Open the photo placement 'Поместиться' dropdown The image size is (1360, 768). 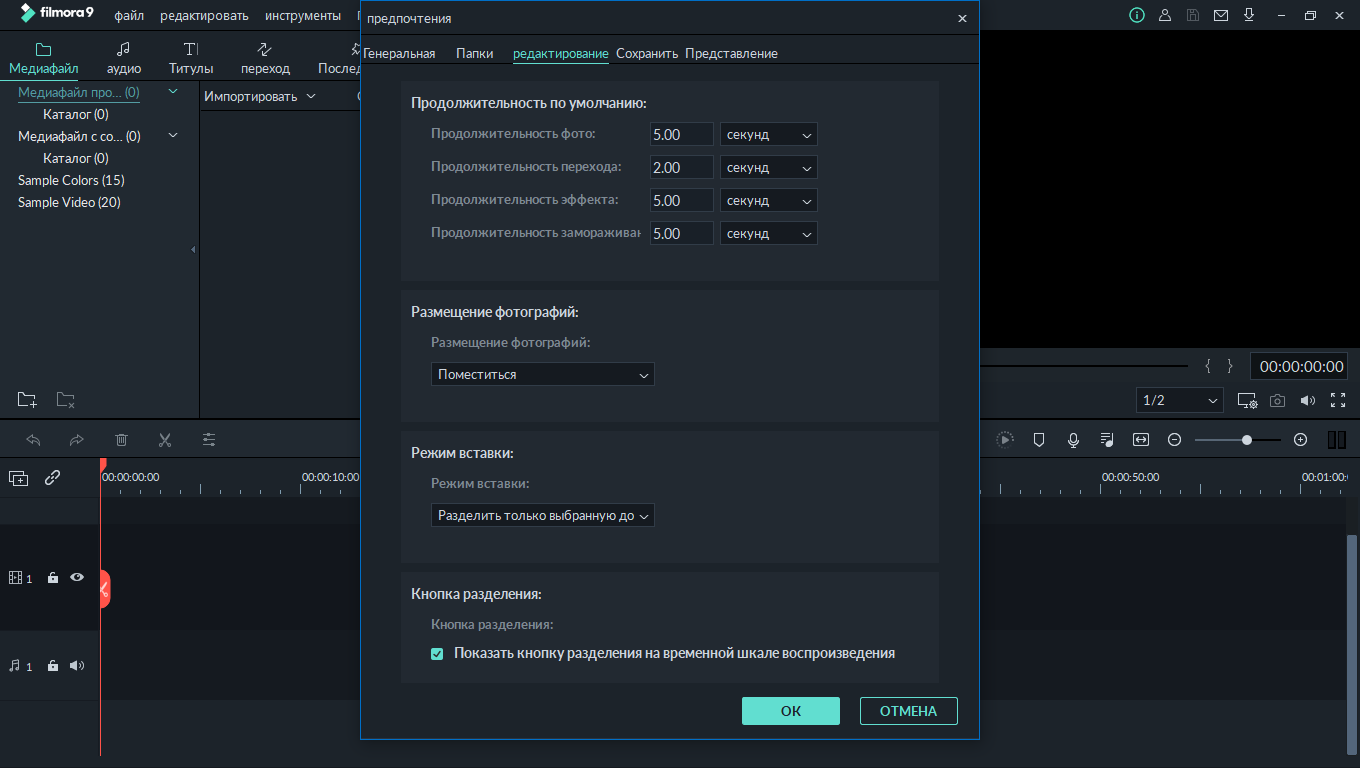543,375
